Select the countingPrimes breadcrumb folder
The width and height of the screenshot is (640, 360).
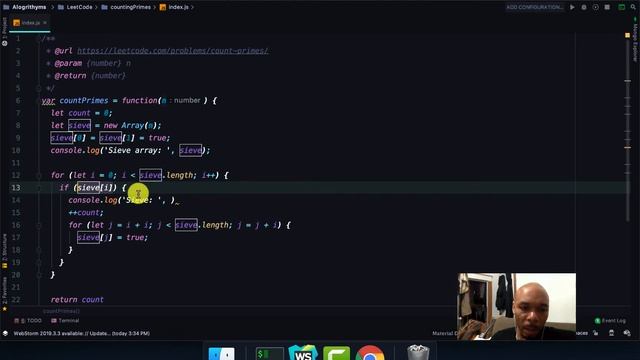126,7
